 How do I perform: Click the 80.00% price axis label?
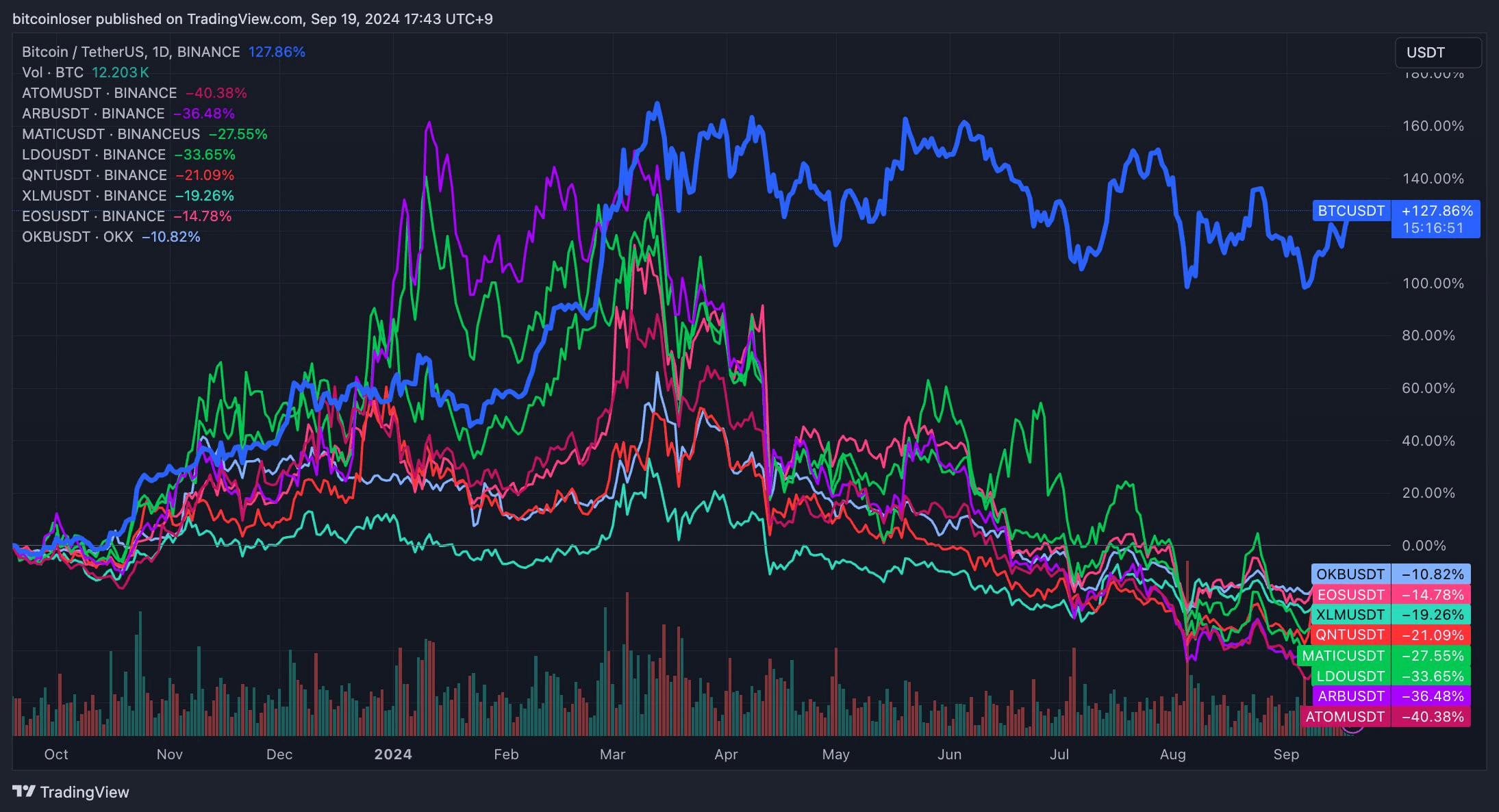click(x=1428, y=335)
